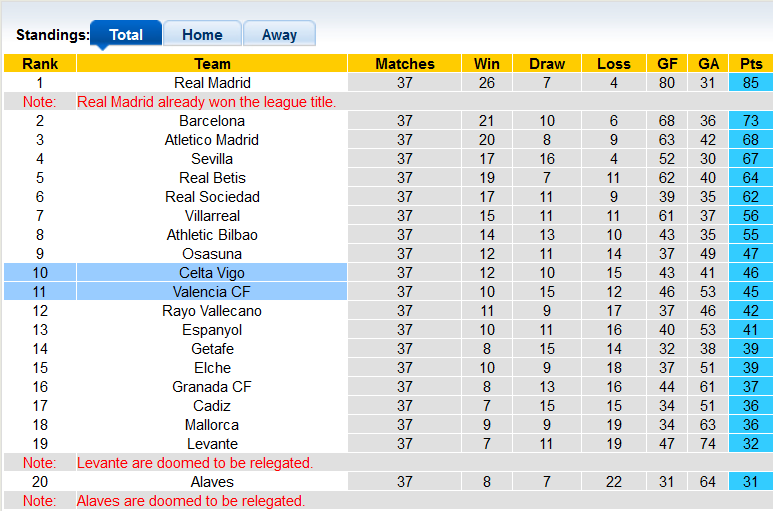Screen dimensions: 773x511
Task: Click the Team column header
Action: click(x=212, y=64)
